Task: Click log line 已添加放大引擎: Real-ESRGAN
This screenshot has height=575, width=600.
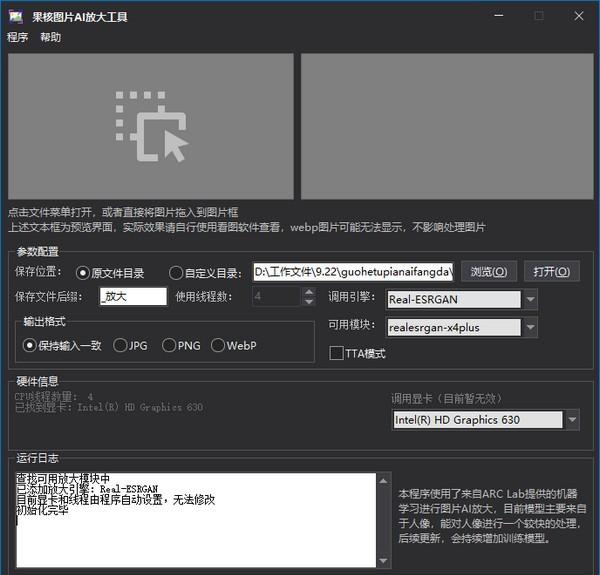Action: pyautogui.click(x=87, y=489)
